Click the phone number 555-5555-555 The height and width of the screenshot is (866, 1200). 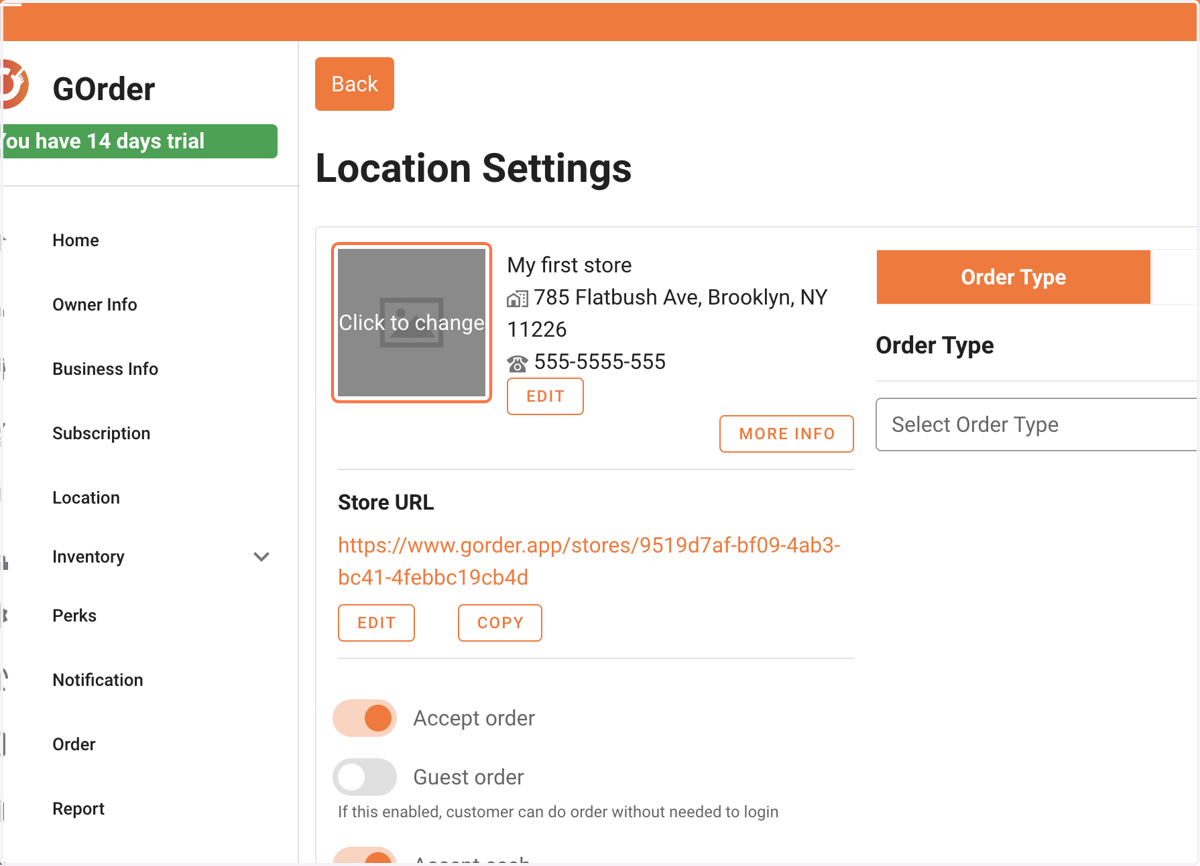tap(600, 362)
